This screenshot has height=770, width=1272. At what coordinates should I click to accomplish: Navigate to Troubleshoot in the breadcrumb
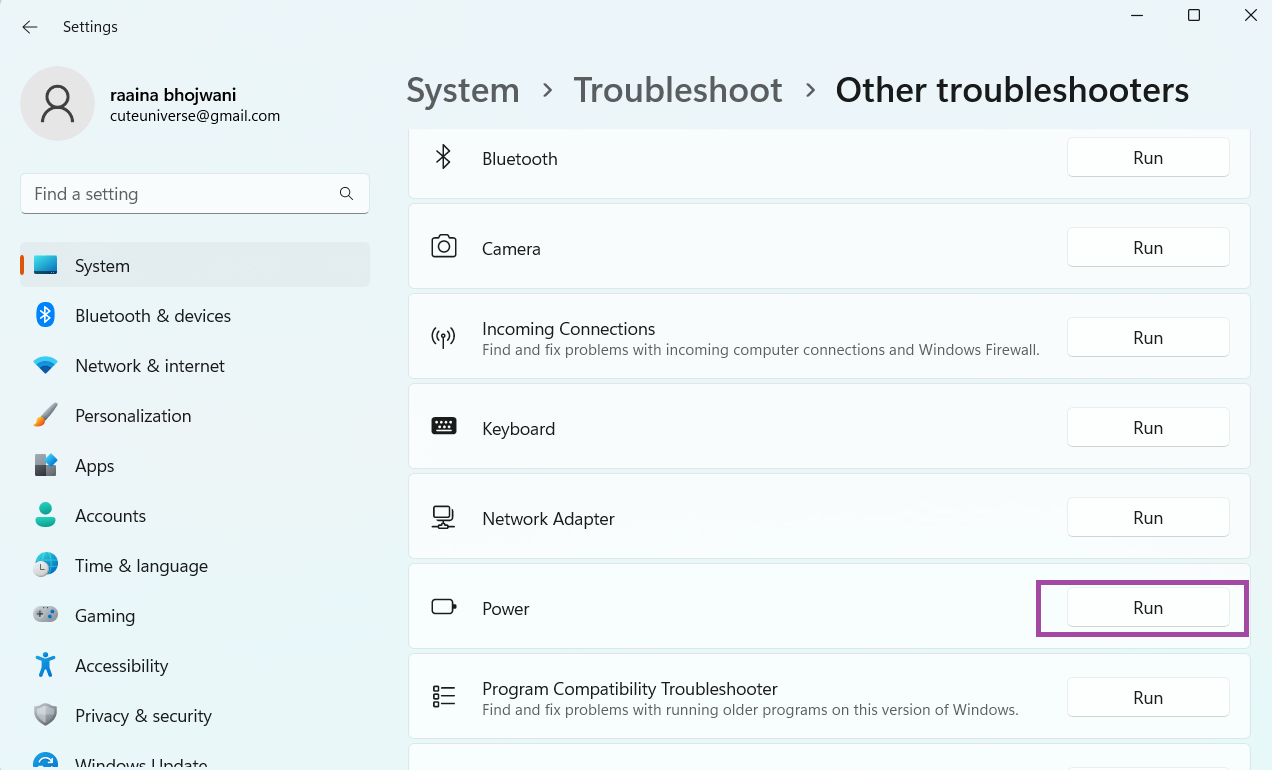[x=677, y=90]
